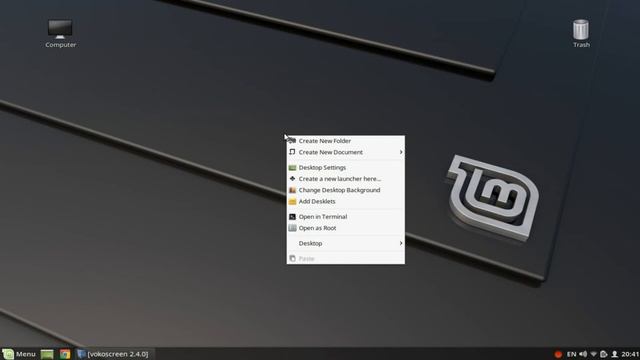Open Desktop Settings from context menu

point(346,168)
